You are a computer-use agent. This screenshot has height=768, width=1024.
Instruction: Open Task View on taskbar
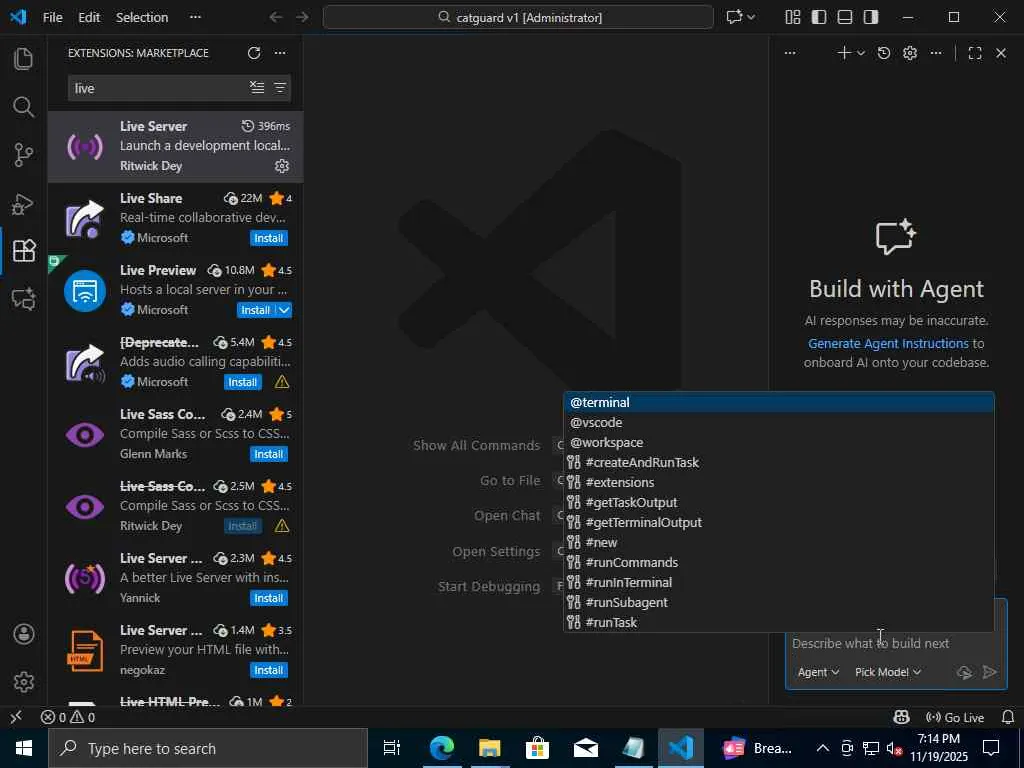(392, 748)
